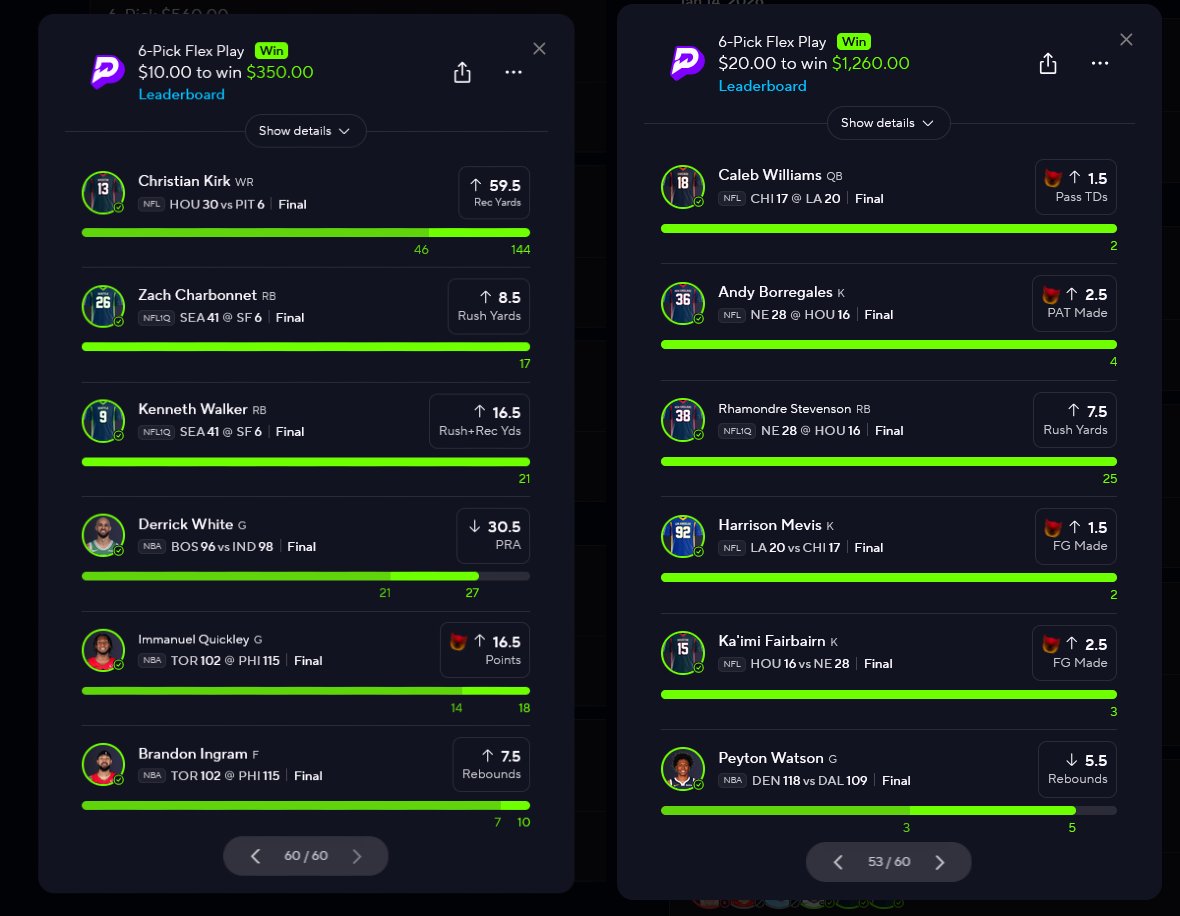Click Kenneth Walker player avatar

click(103, 421)
